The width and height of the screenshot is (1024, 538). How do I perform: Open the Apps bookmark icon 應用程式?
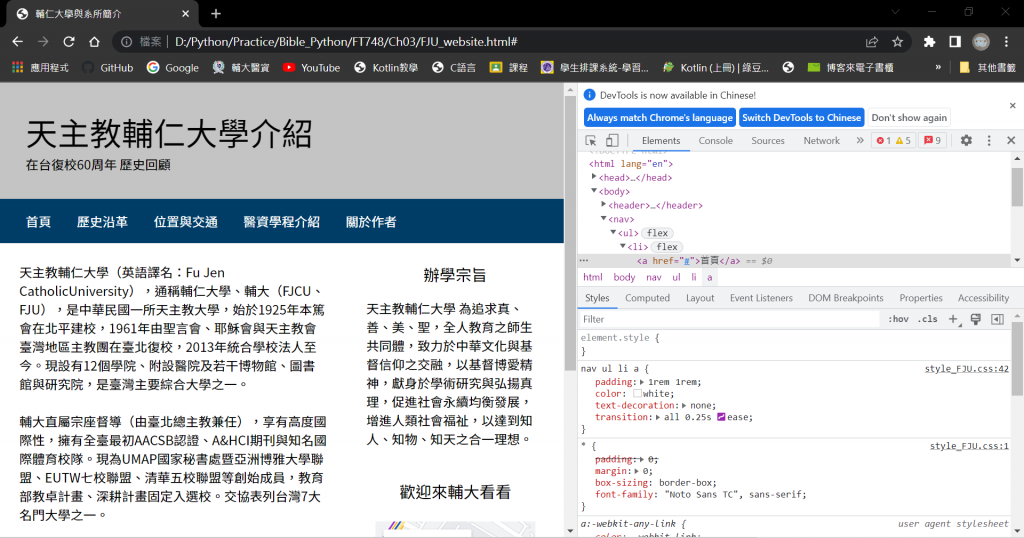[40, 67]
